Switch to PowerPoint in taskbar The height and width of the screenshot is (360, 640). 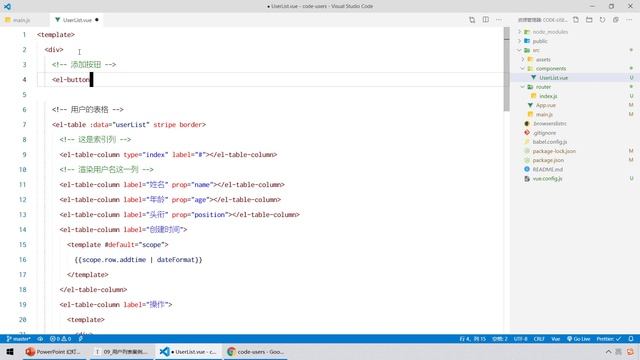pos(54,351)
